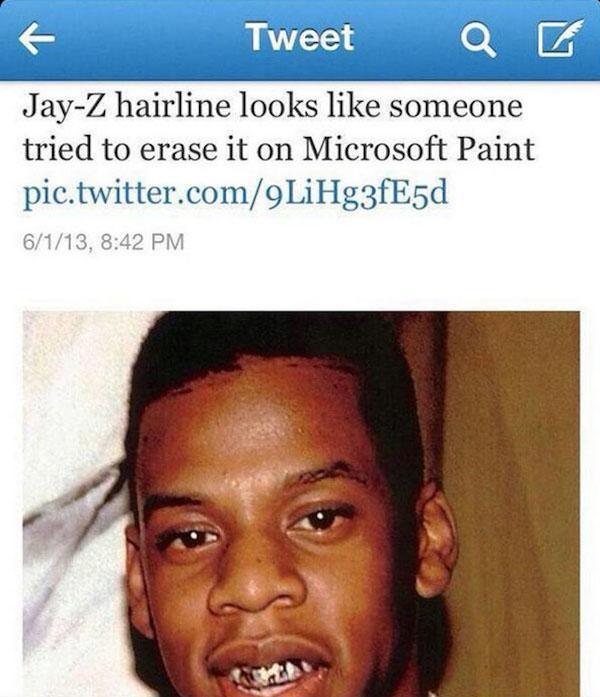The width and height of the screenshot is (600, 697).
Task: Return to timeline via the left arrow
Action: [36, 39]
